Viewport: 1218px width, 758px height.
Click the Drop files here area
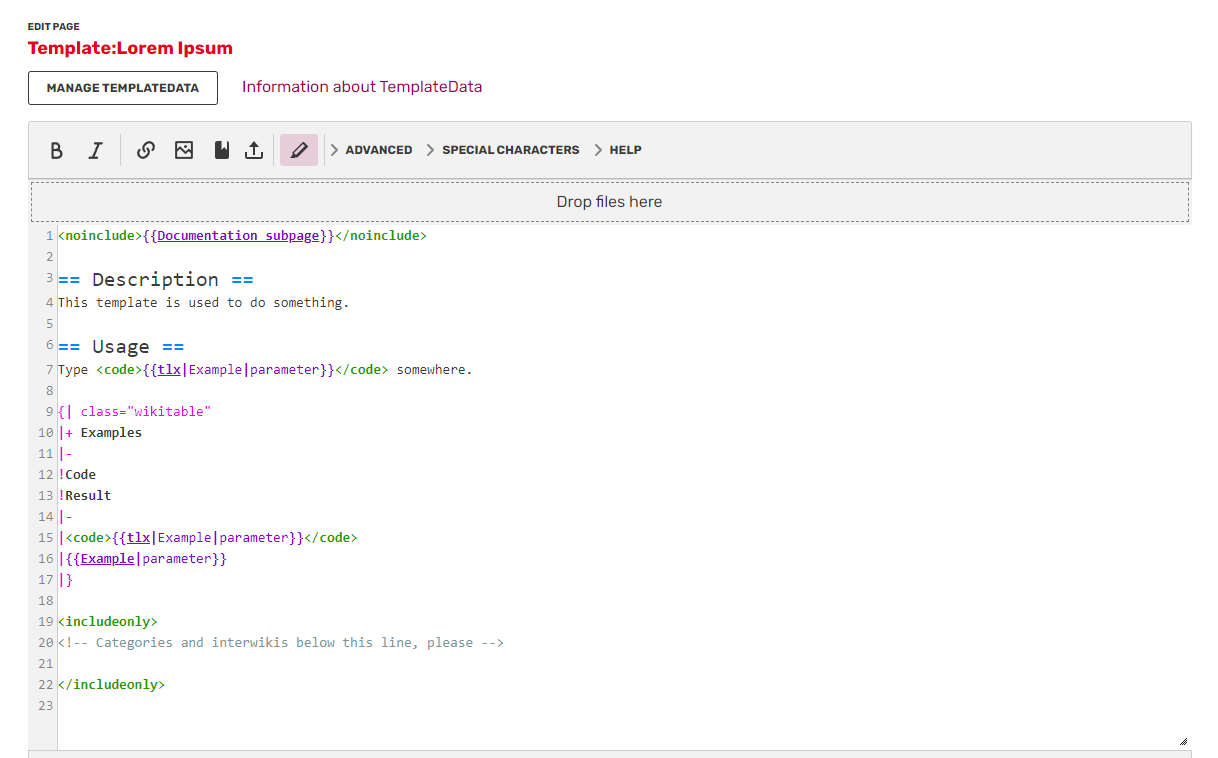pyautogui.click(x=609, y=202)
